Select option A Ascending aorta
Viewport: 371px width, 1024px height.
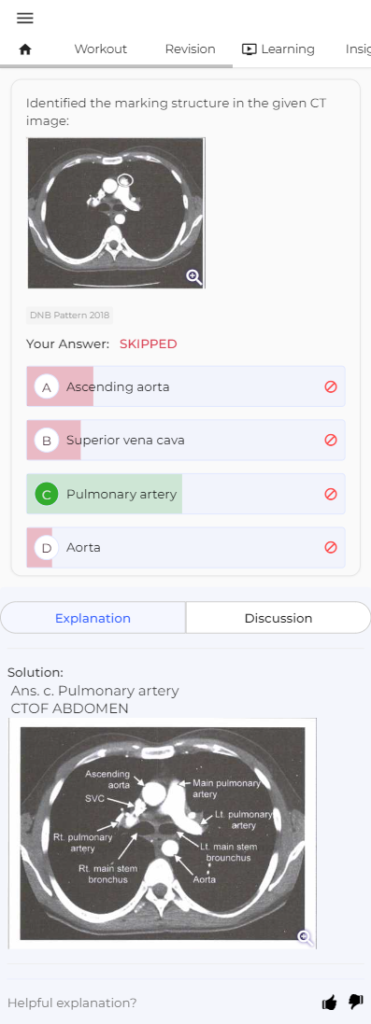[186, 387]
